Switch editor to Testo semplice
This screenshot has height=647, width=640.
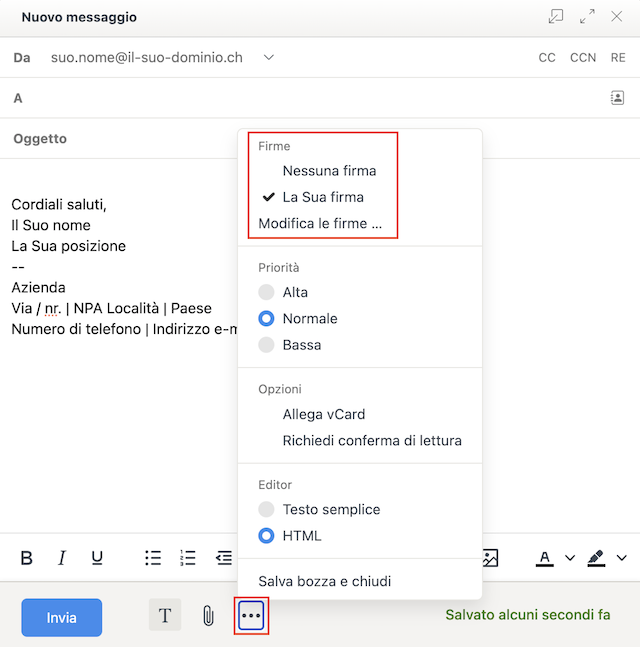[319, 509]
